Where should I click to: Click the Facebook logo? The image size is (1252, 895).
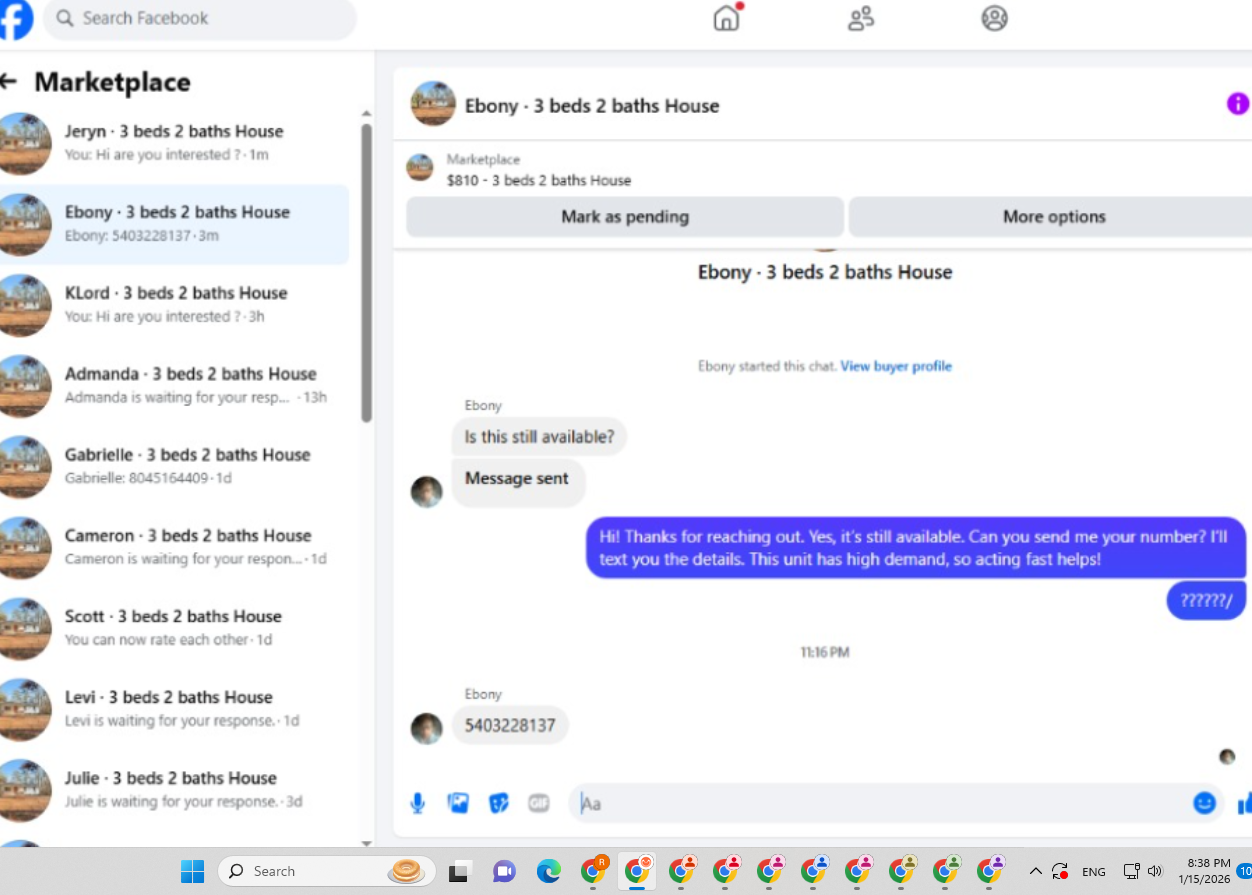[x=15, y=19]
